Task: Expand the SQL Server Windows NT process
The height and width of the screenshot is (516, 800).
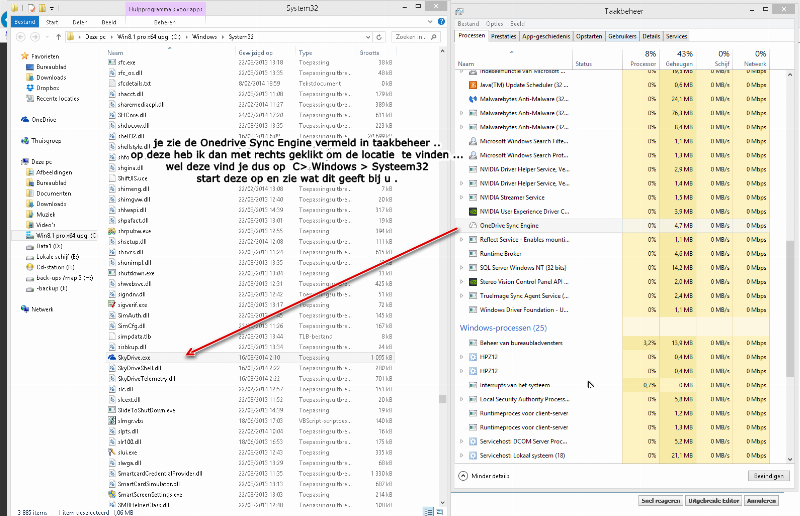Action: point(462,267)
